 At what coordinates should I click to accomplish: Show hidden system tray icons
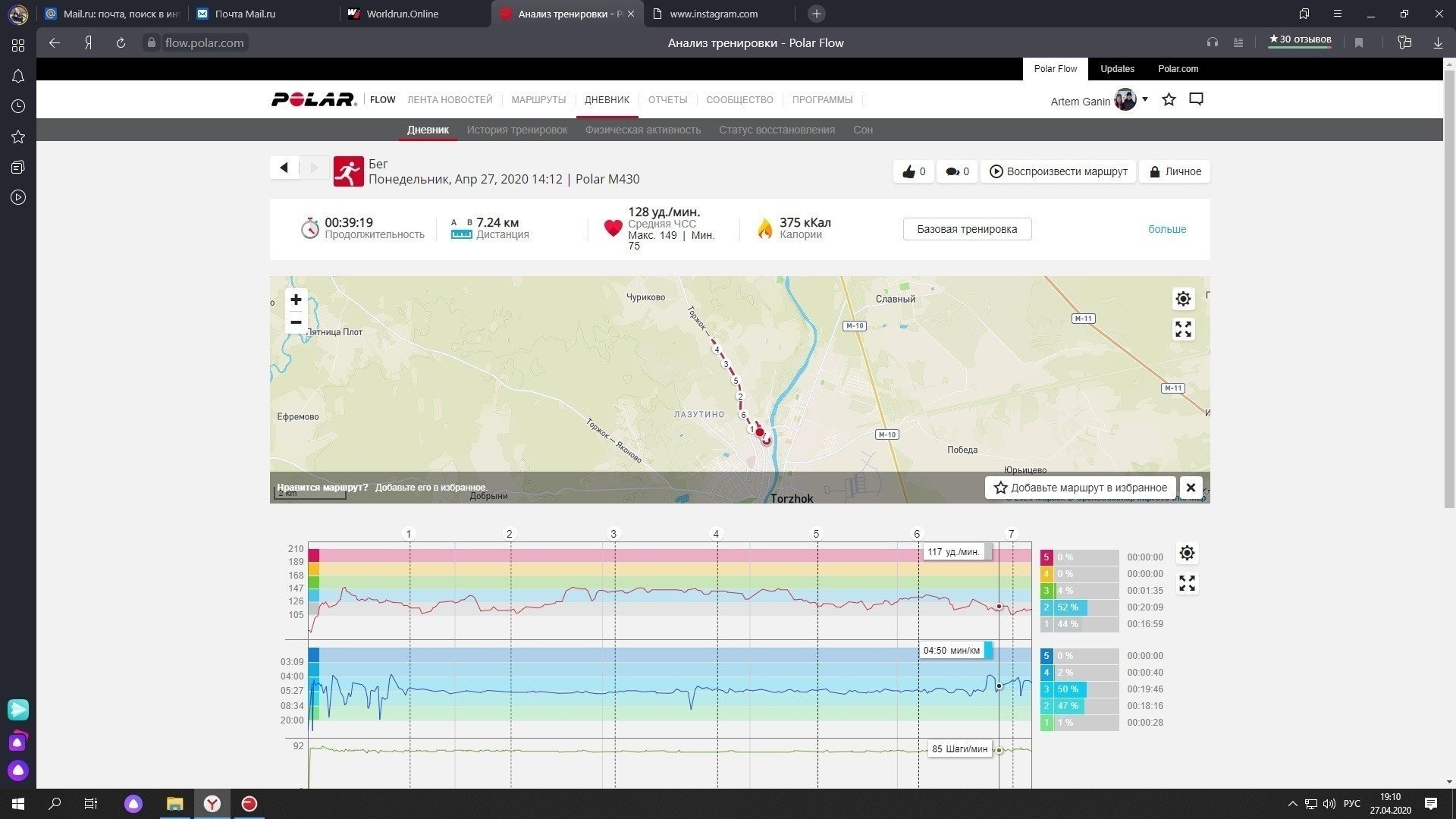(x=1292, y=804)
